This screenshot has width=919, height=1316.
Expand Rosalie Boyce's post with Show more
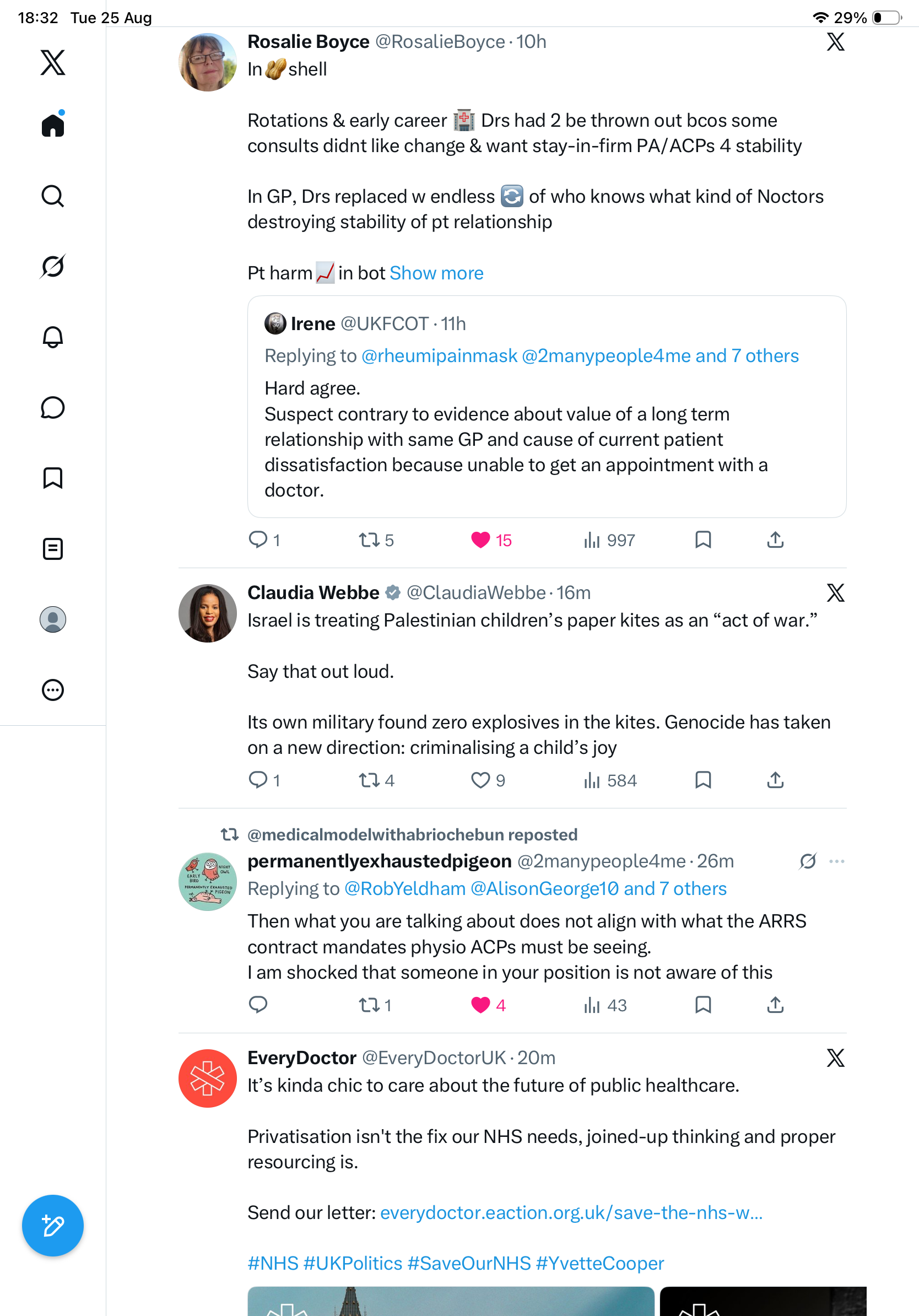436,273
